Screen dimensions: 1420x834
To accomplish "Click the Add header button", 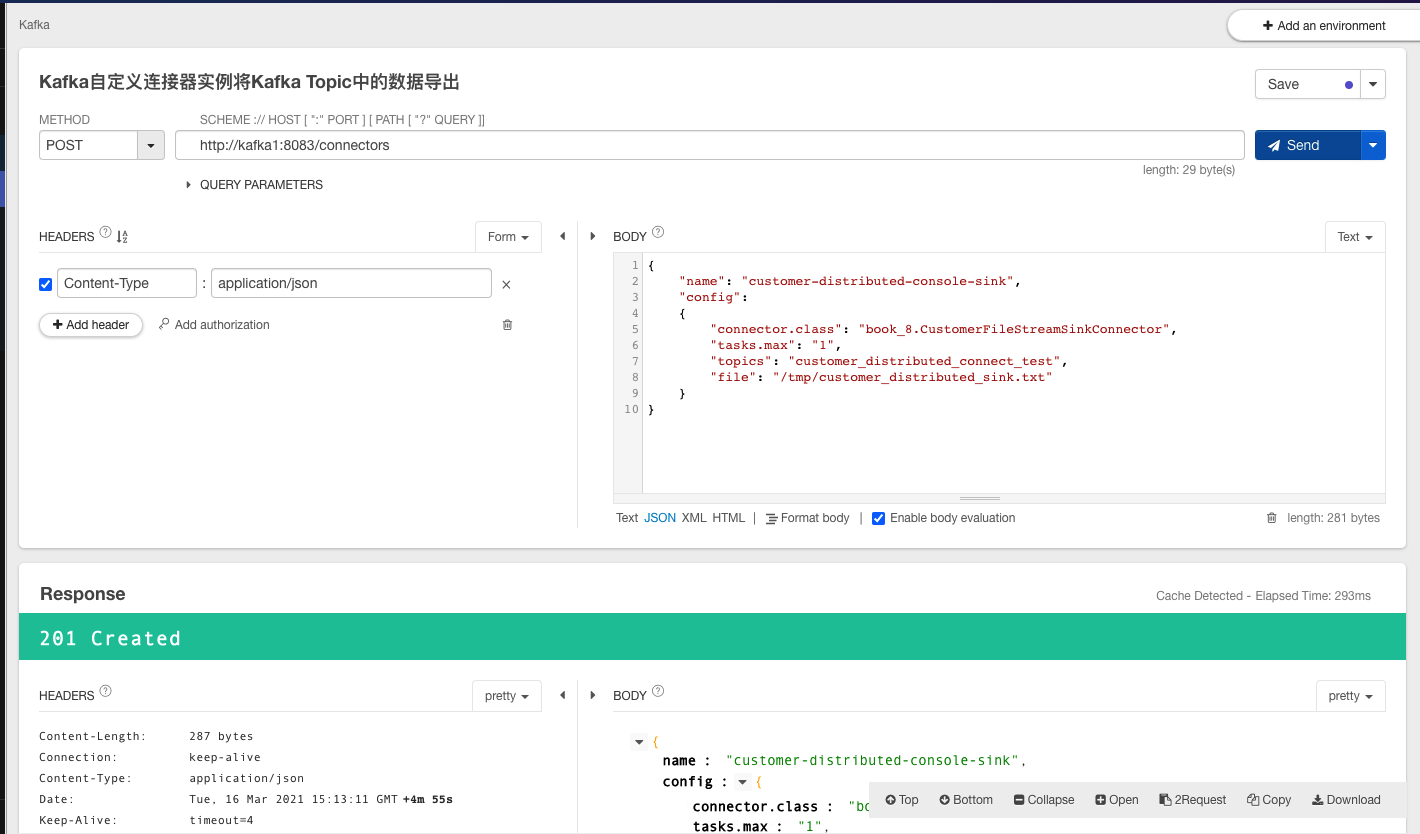I will click(91, 325).
